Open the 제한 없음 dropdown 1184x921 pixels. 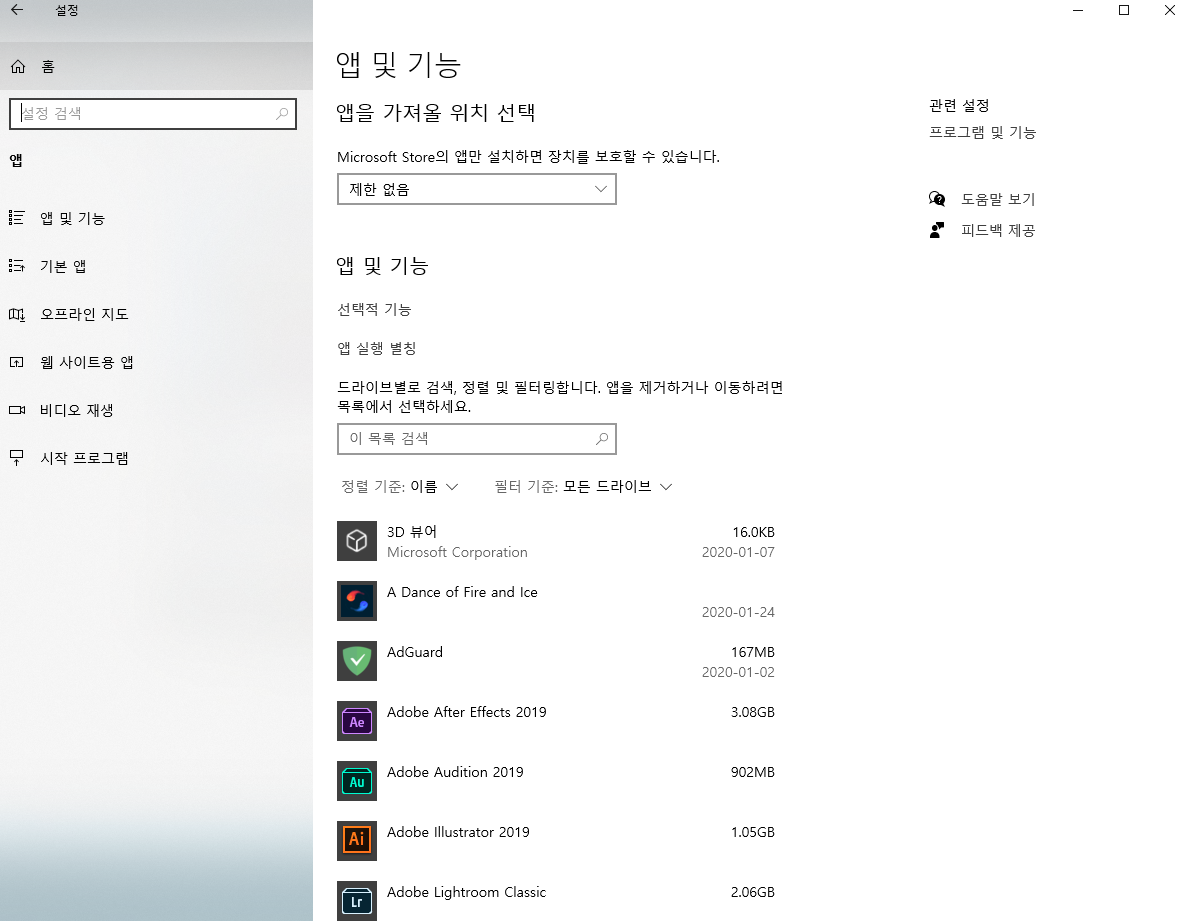(x=476, y=189)
